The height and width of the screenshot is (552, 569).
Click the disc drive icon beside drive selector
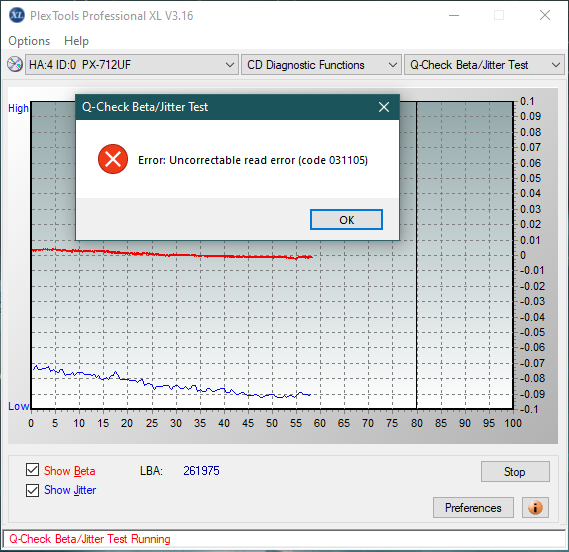[x=15, y=65]
